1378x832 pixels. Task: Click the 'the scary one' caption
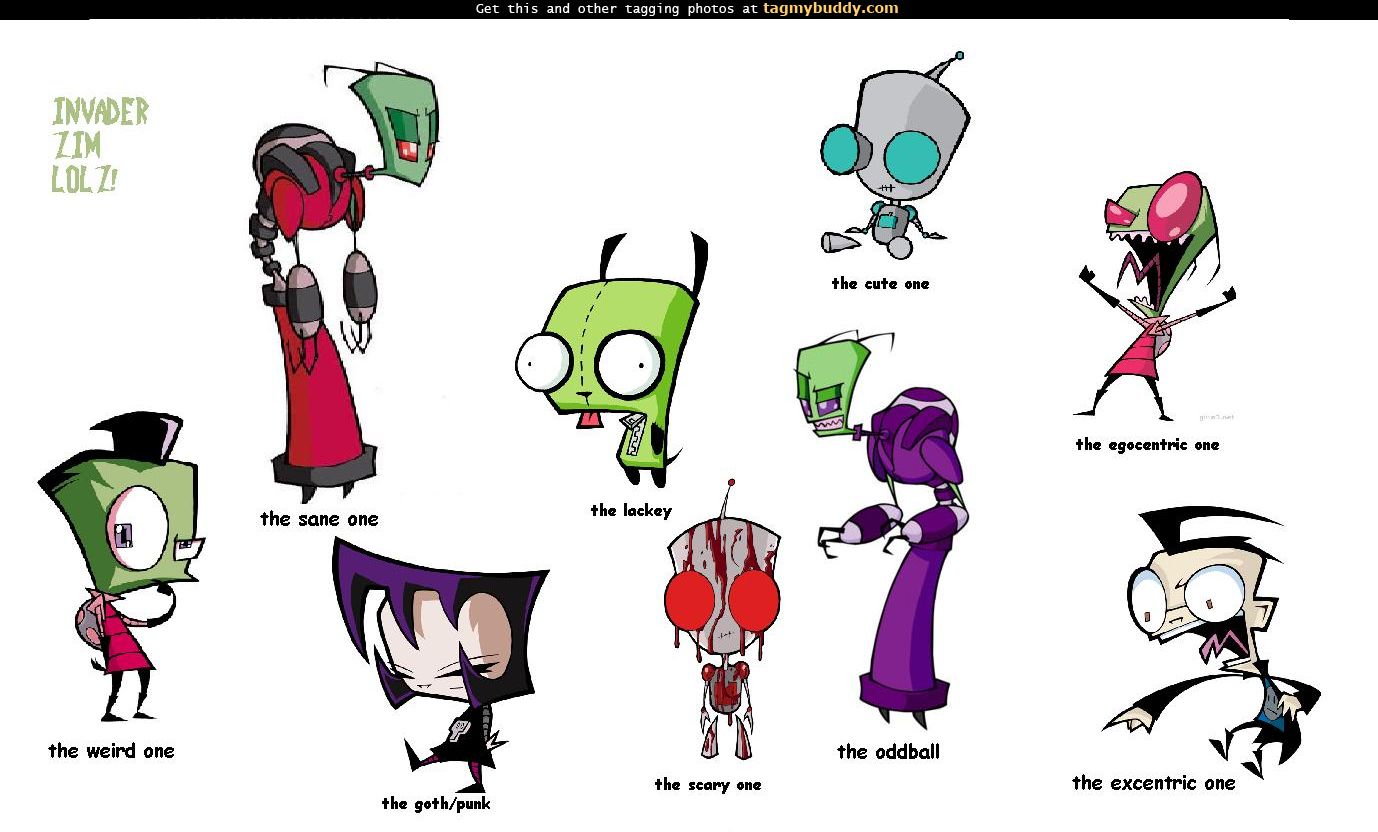coord(708,785)
